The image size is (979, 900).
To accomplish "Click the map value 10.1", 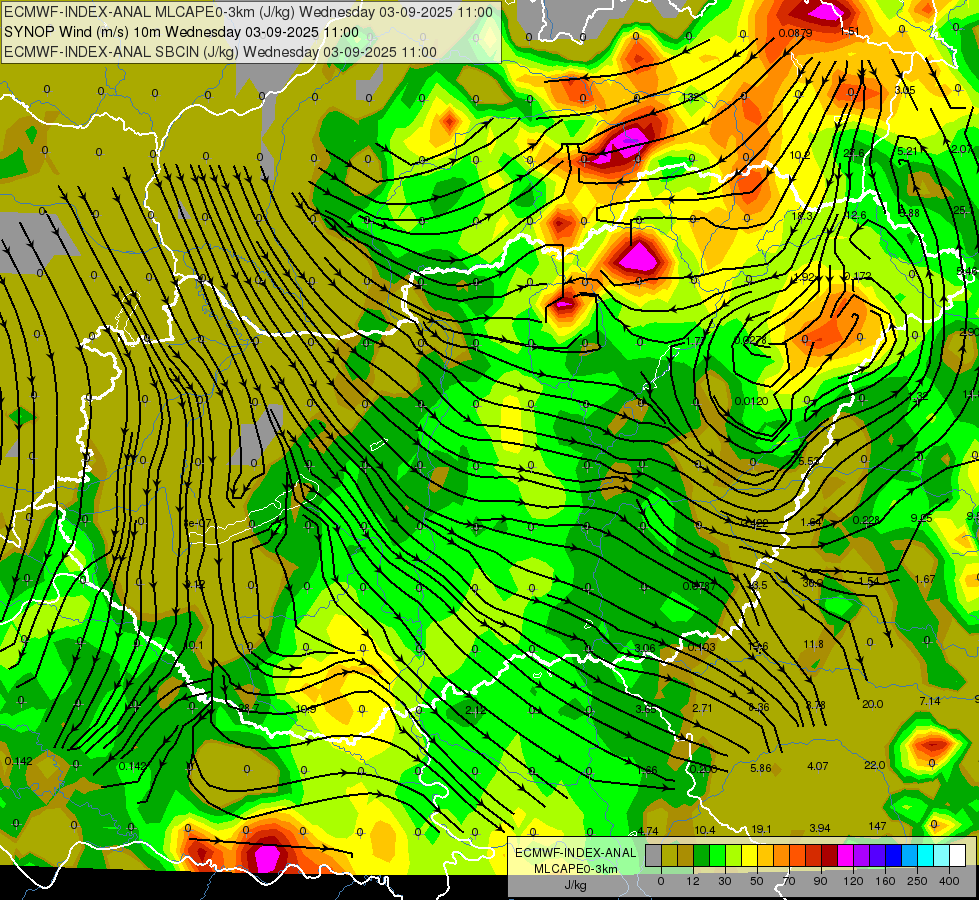I will (194, 645).
